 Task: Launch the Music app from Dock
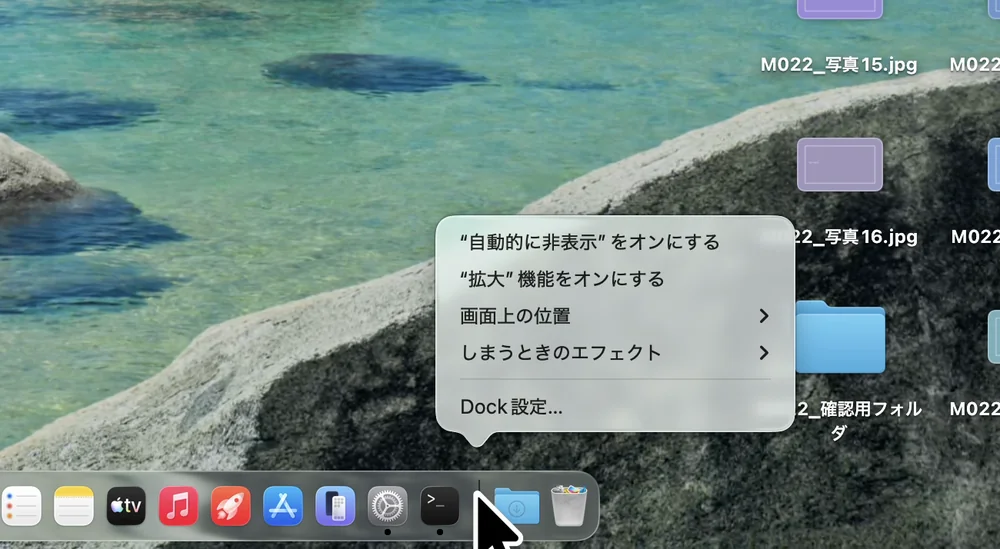click(x=179, y=506)
